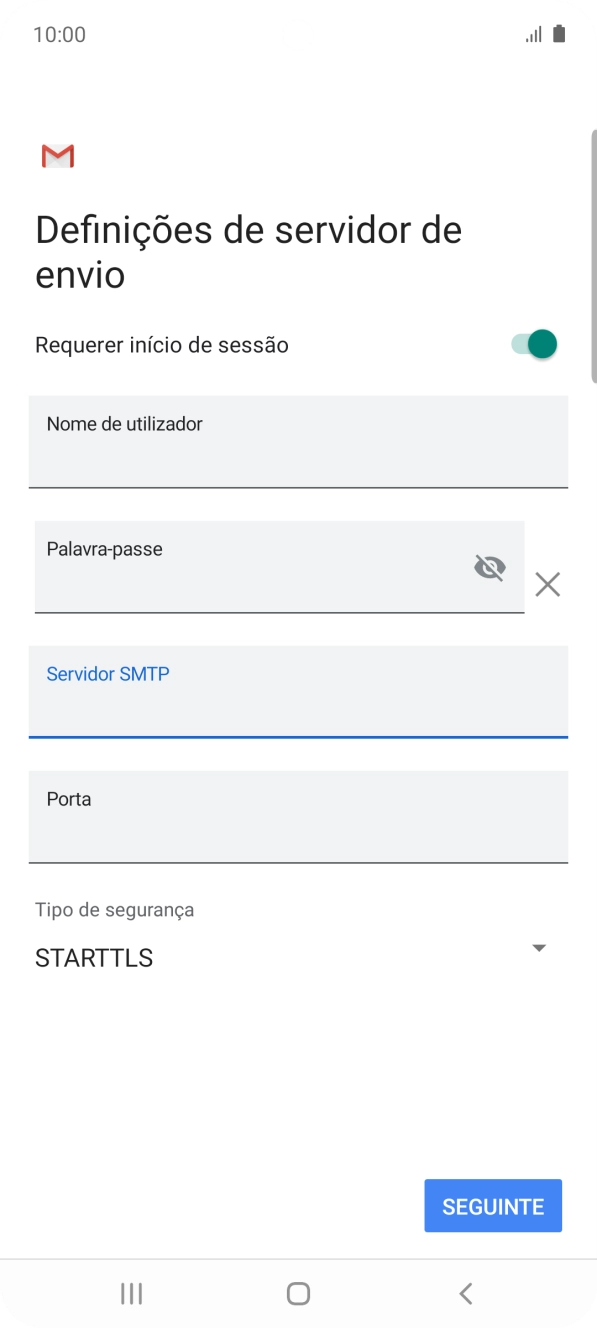
Task: Select the Definições de servidor de envio heading
Action: click(x=248, y=251)
